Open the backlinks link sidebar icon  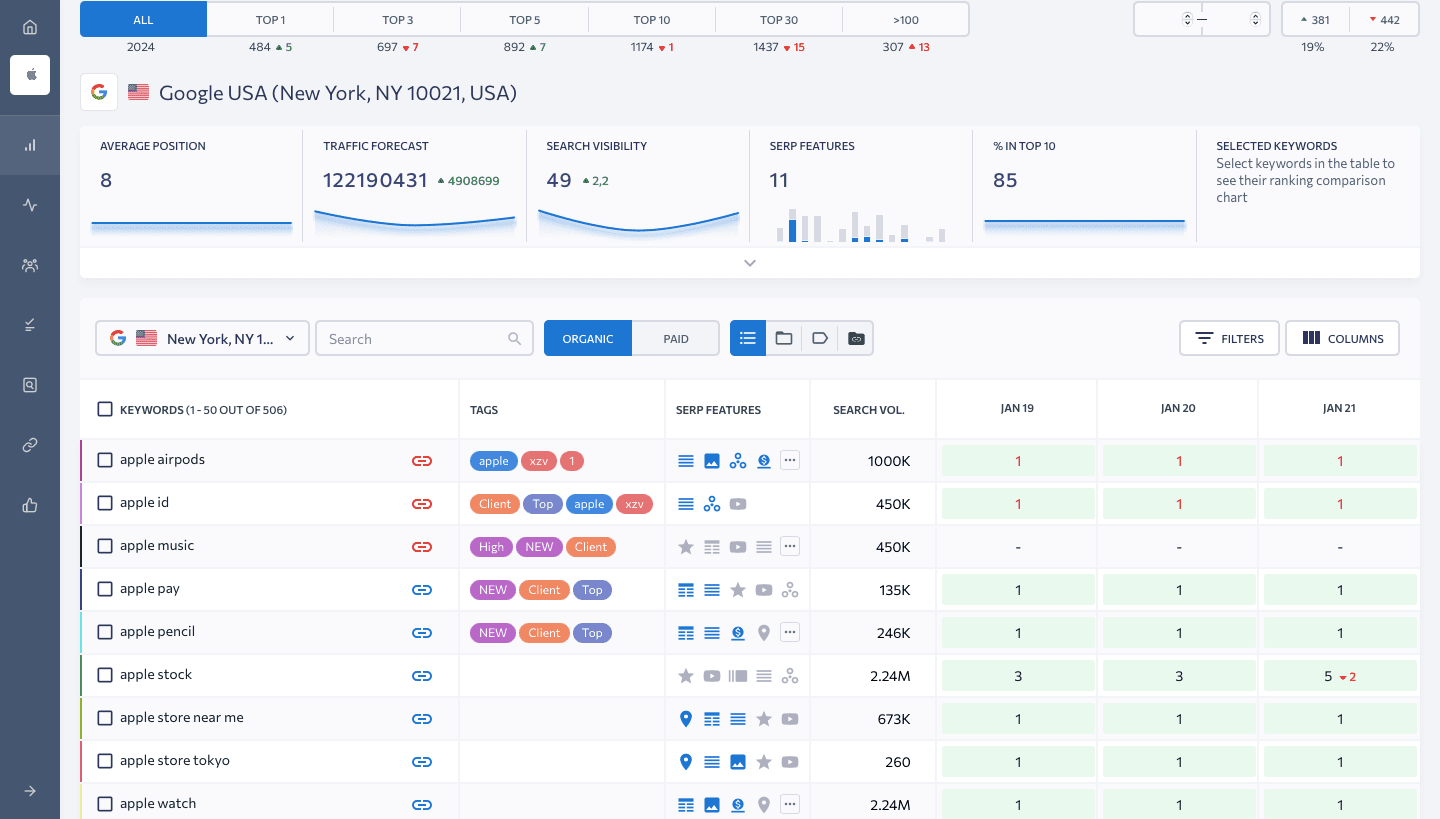[x=30, y=445]
